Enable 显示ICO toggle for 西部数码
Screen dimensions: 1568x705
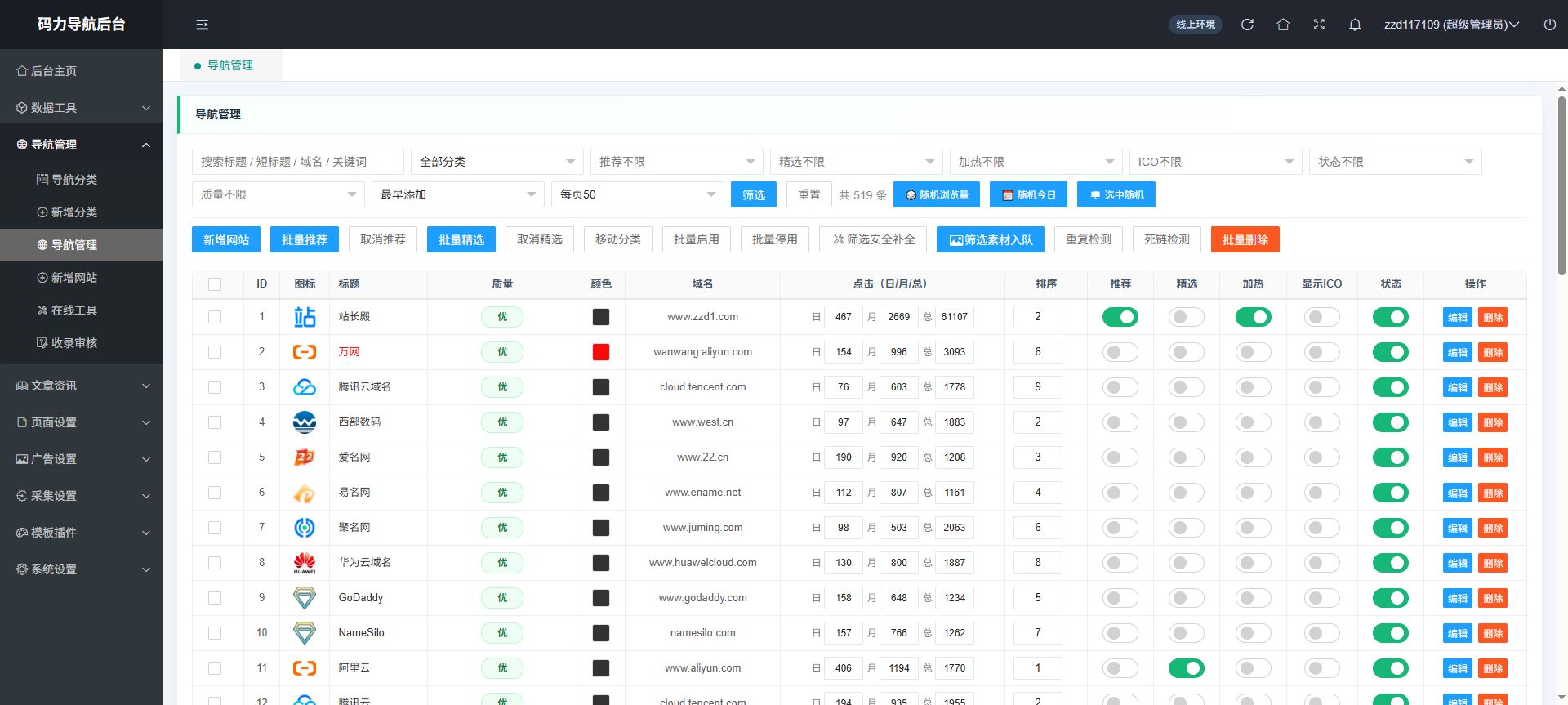[x=1321, y=422]
